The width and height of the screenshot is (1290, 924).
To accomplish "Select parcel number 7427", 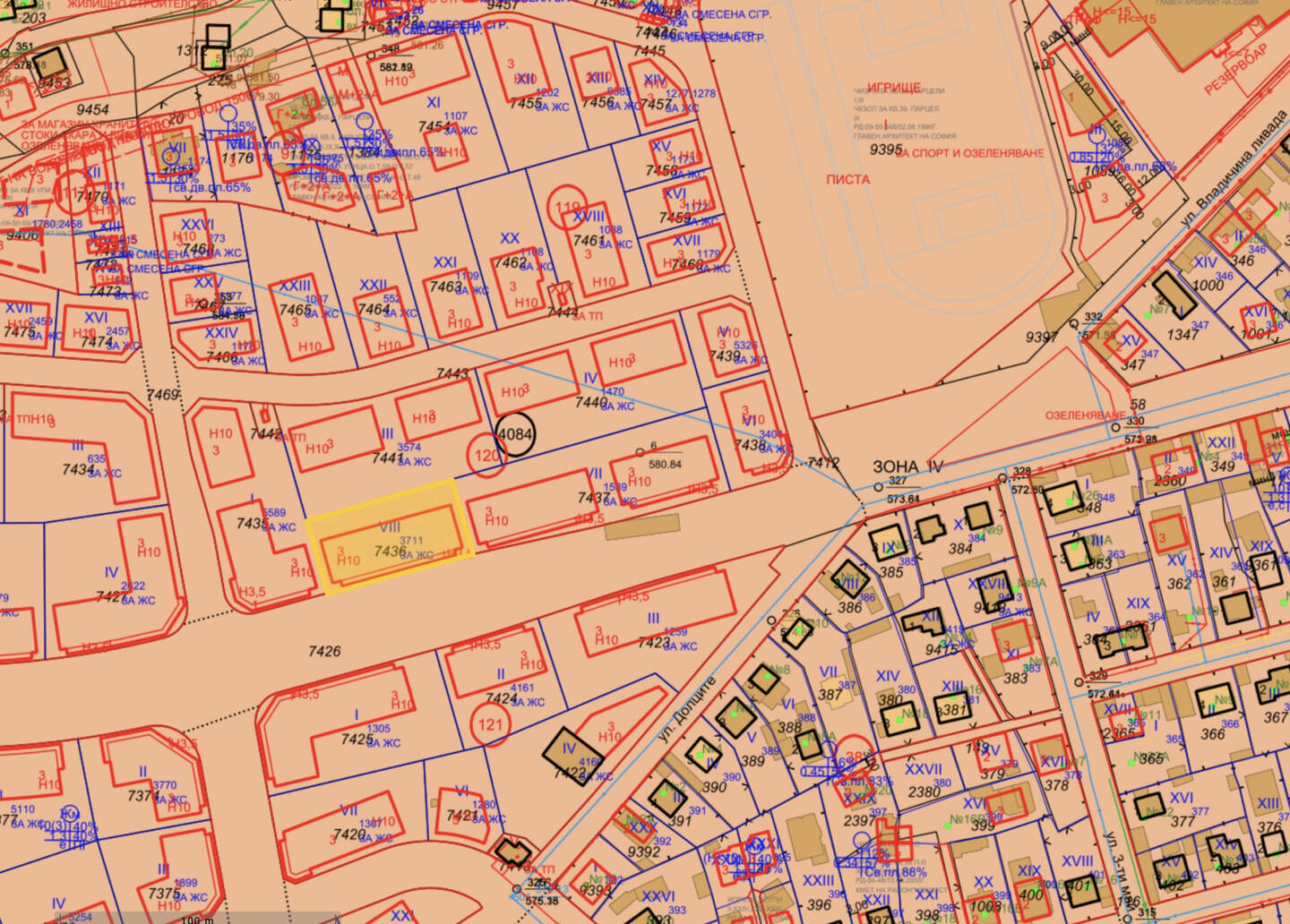I will 112,596.
